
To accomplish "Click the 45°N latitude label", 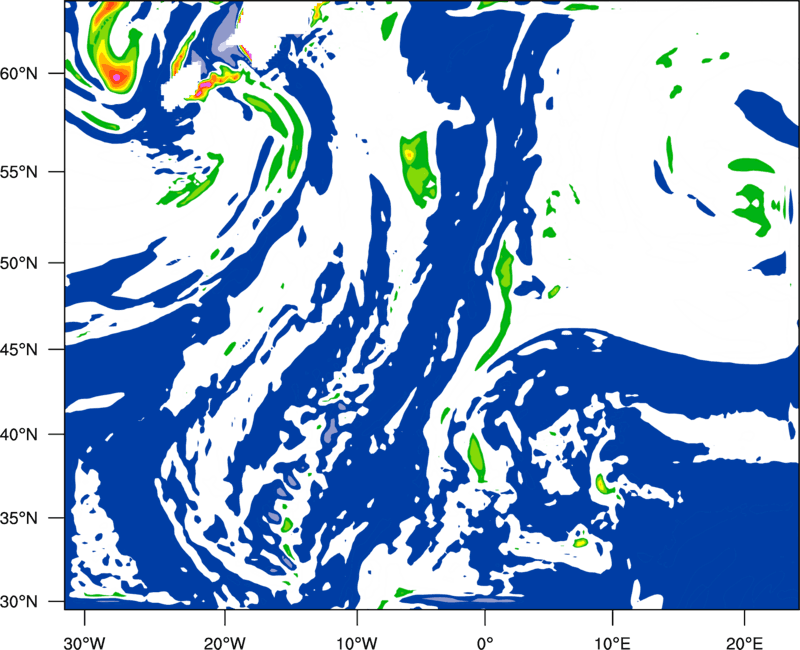I will [19, 350].
